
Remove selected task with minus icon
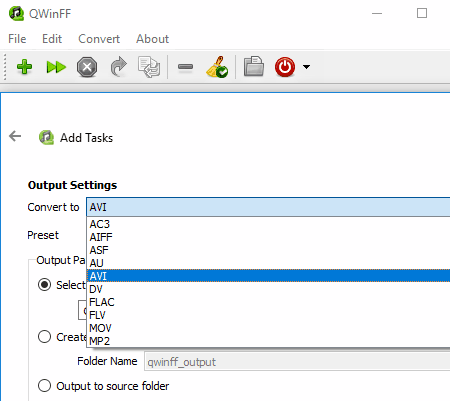pyautogui.click(x=185, y=67)
